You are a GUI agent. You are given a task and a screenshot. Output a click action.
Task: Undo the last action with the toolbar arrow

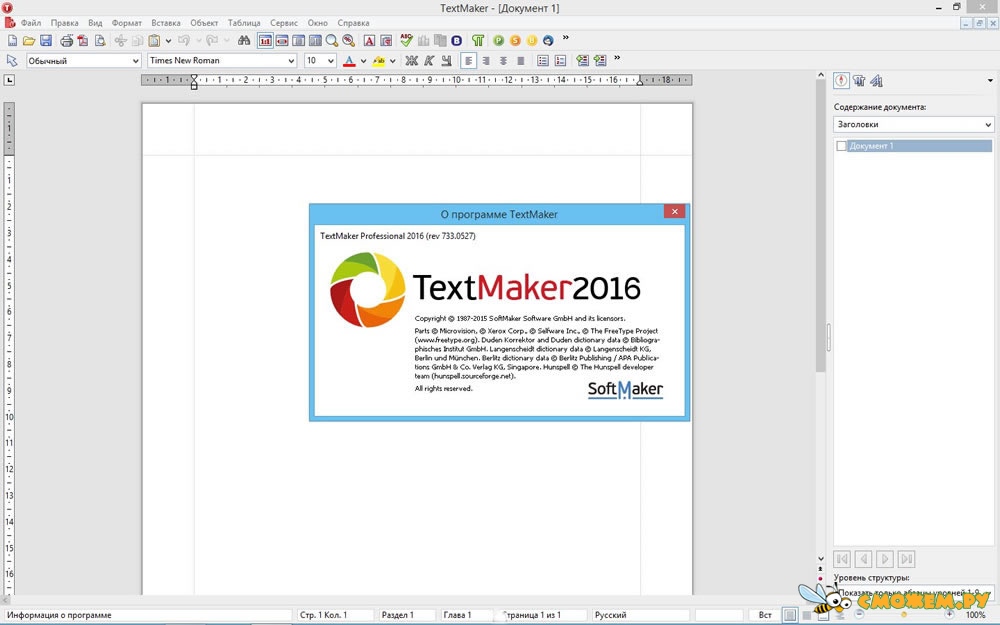click(184, 41)
